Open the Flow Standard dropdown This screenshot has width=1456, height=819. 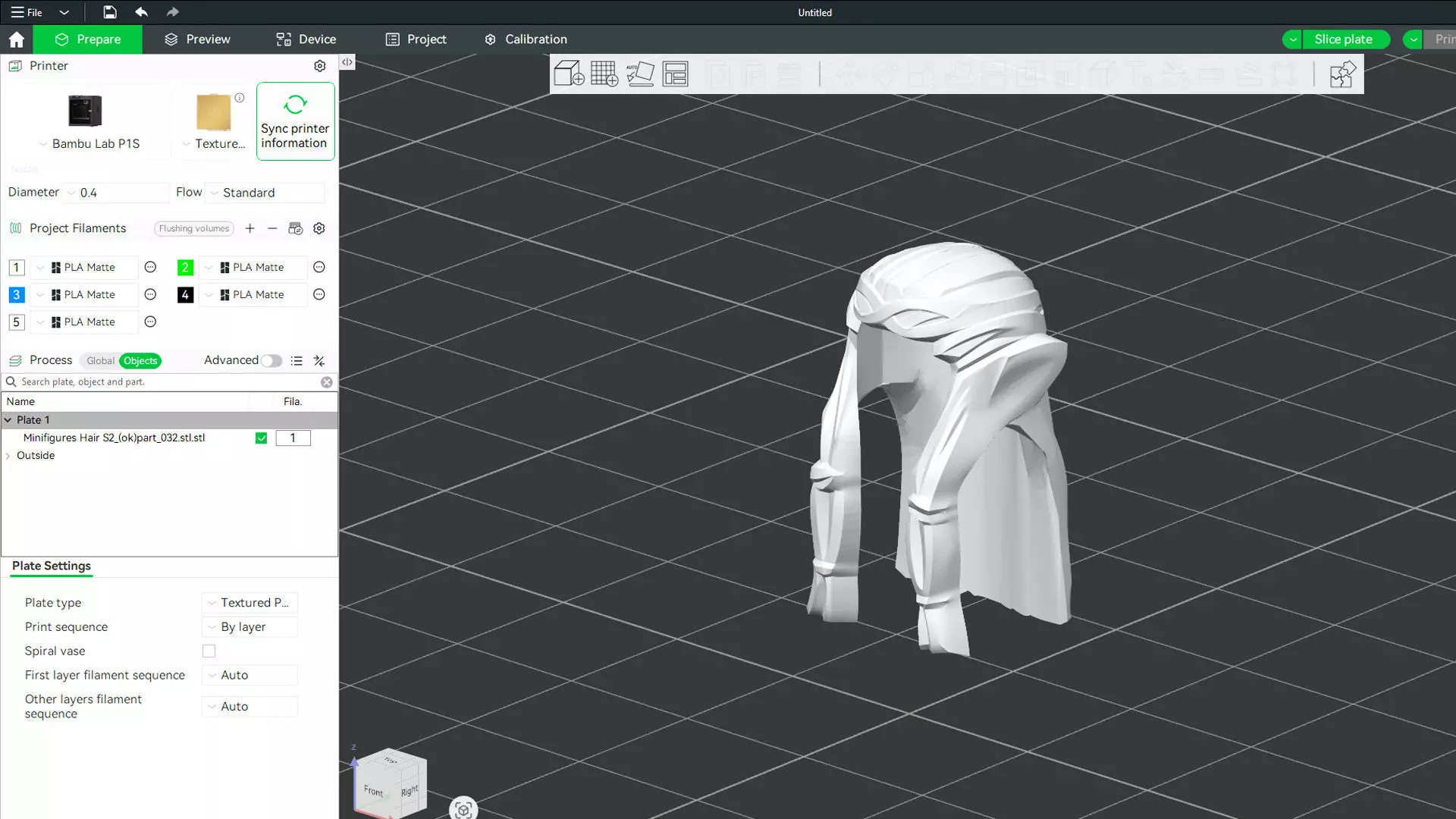click(266, 193)
